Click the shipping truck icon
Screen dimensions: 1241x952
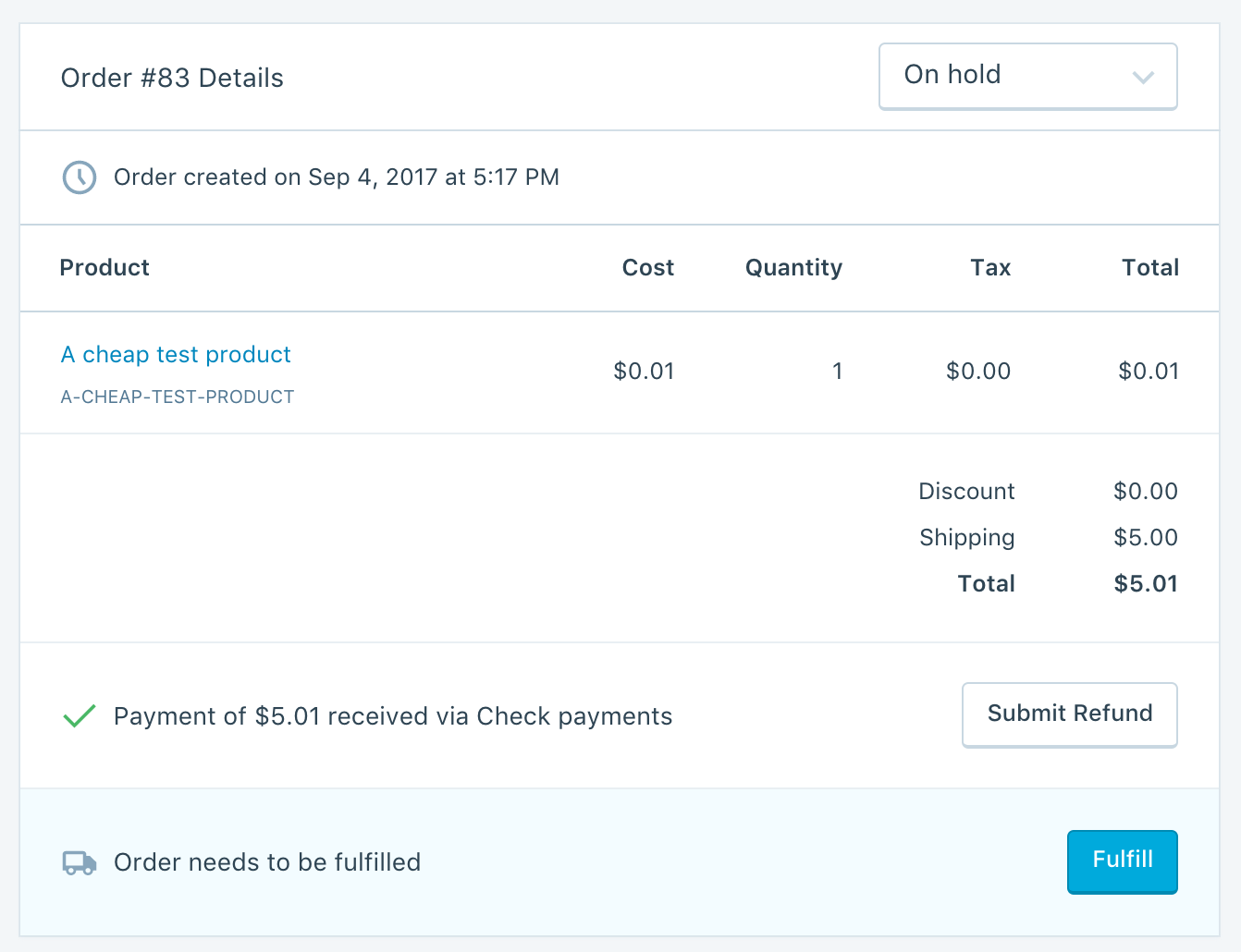pyautogui.click(x=80, y=862)
